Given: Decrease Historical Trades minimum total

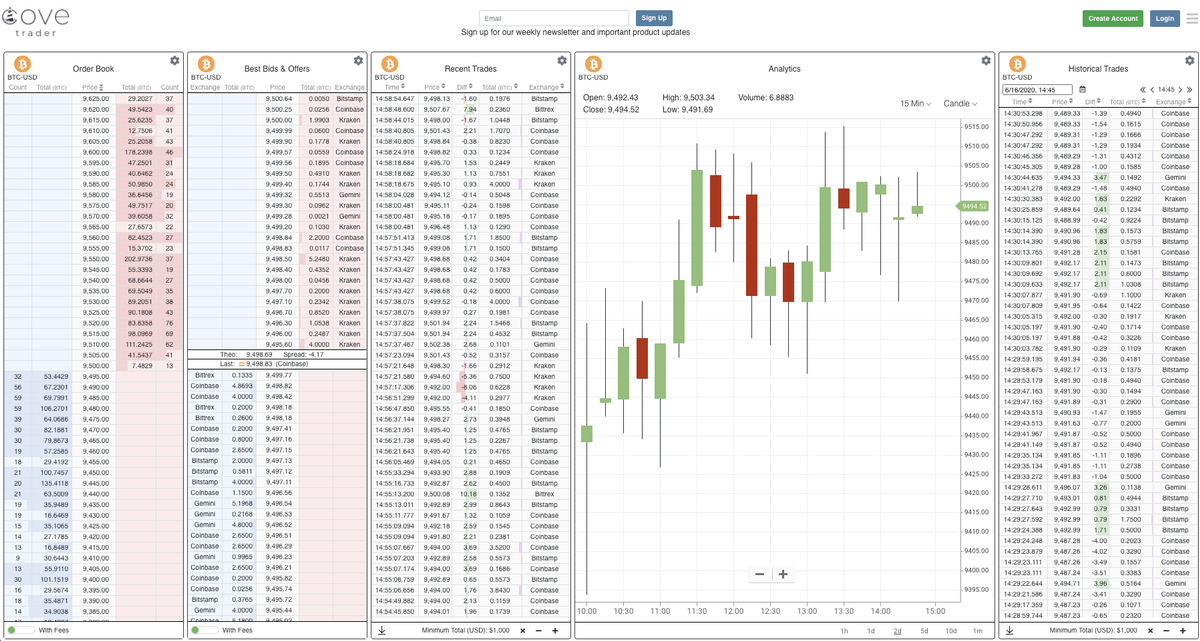Looking at the screenshot, I should [1164, 631].
